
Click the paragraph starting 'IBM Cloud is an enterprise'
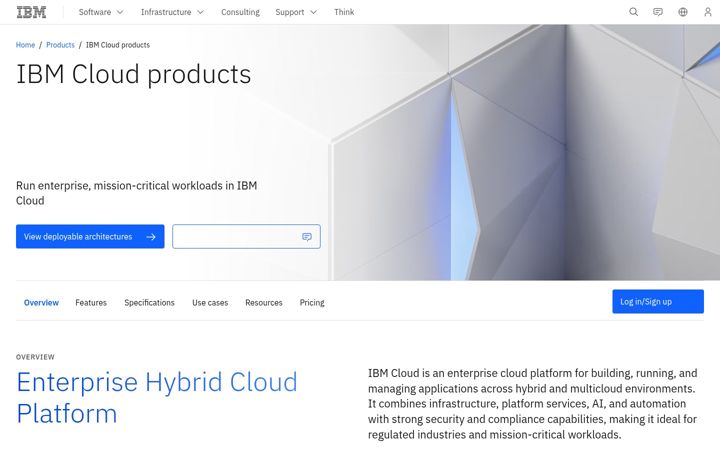point(533,404)
